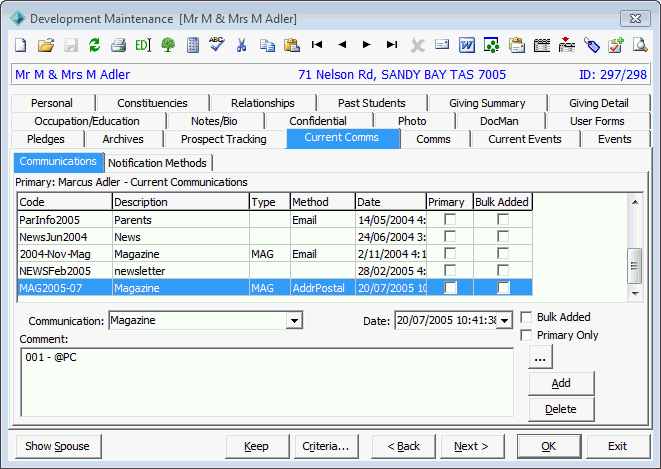Click the Copy pages icon
The image size is (661, 469).
267,45
